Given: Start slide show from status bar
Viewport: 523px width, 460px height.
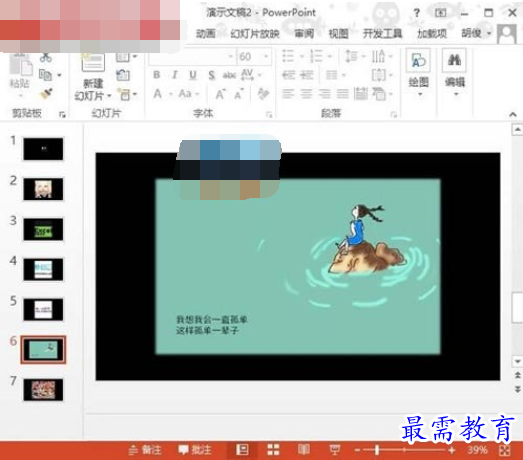Looking at the screenshot, I should 335,450.
